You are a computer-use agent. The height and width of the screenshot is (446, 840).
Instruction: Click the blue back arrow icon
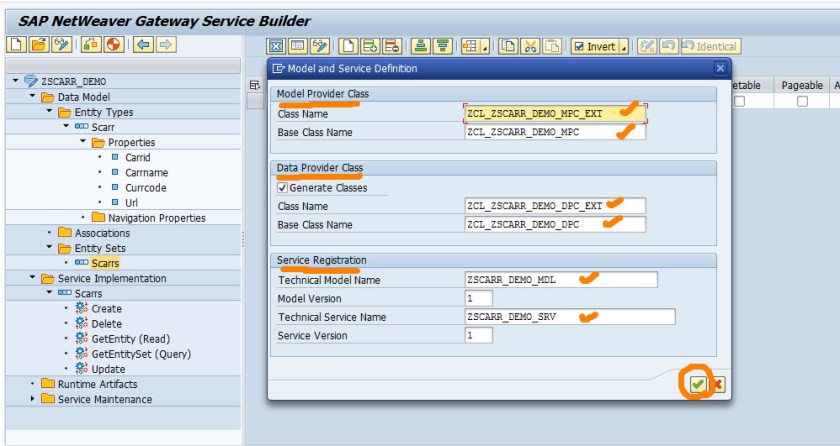[144, 44]
